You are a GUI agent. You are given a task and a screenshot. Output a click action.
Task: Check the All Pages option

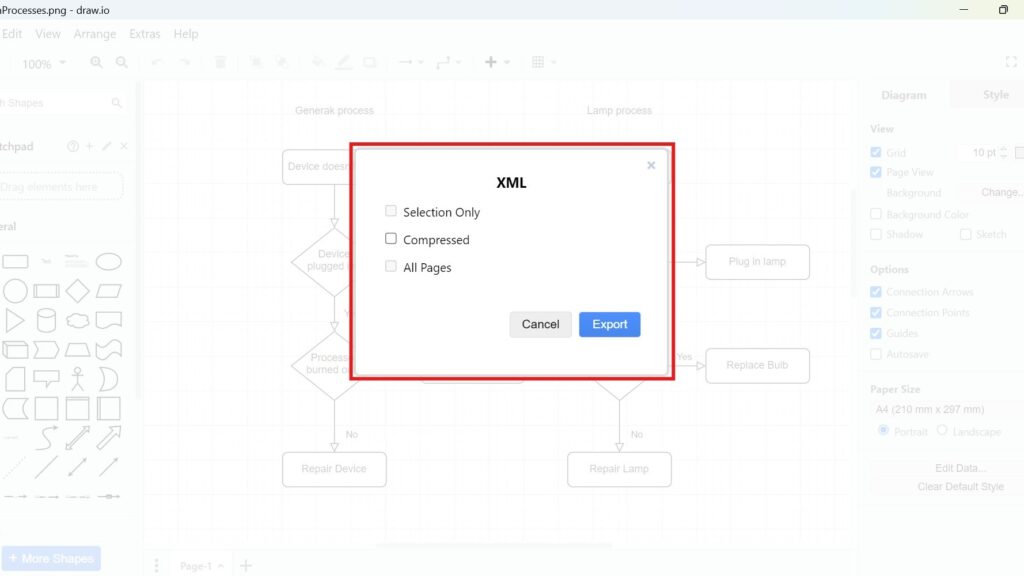pyautogui.click(x=390, y=267)
